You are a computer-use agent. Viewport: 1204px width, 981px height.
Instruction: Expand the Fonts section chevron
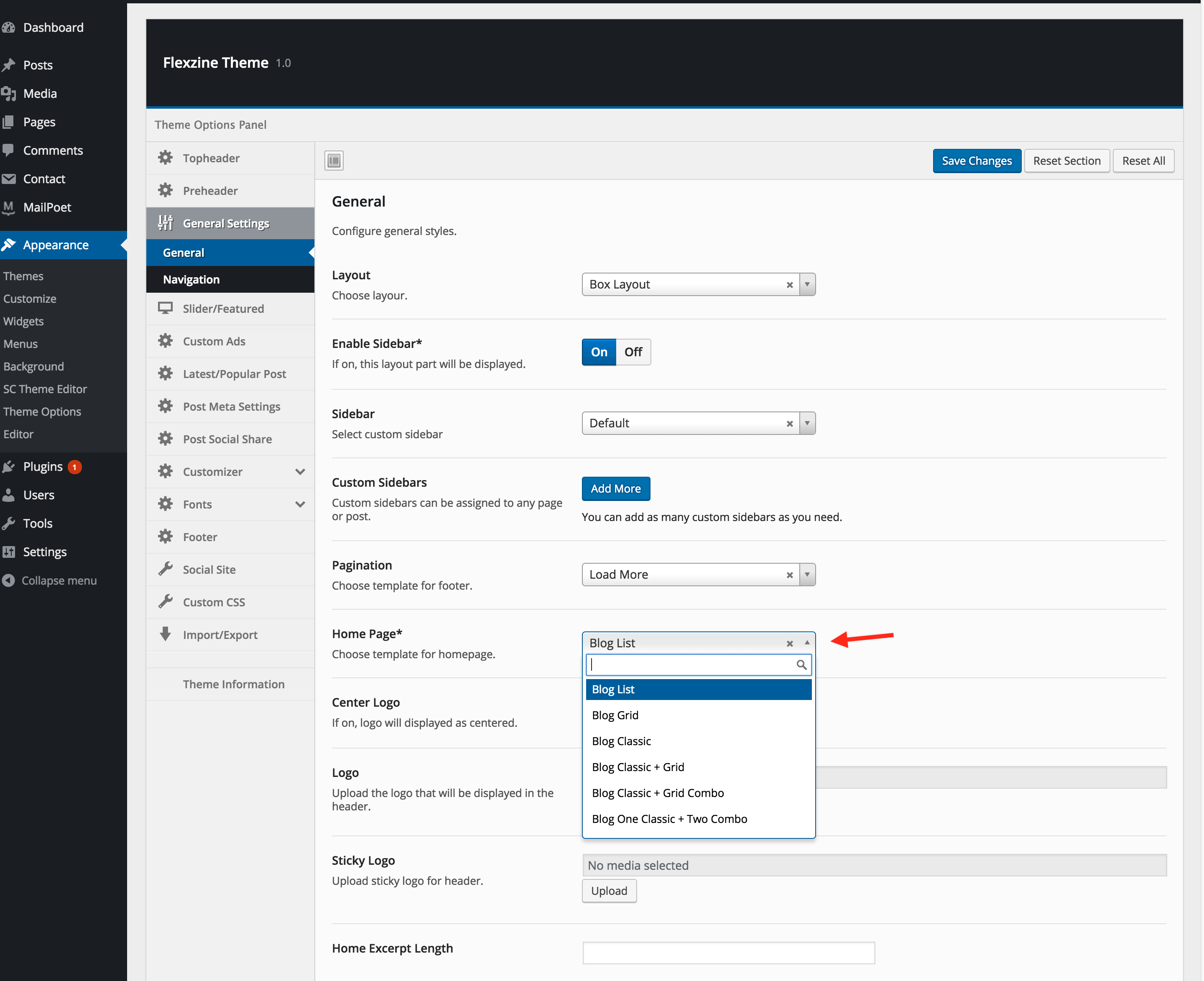coord(300,505)
